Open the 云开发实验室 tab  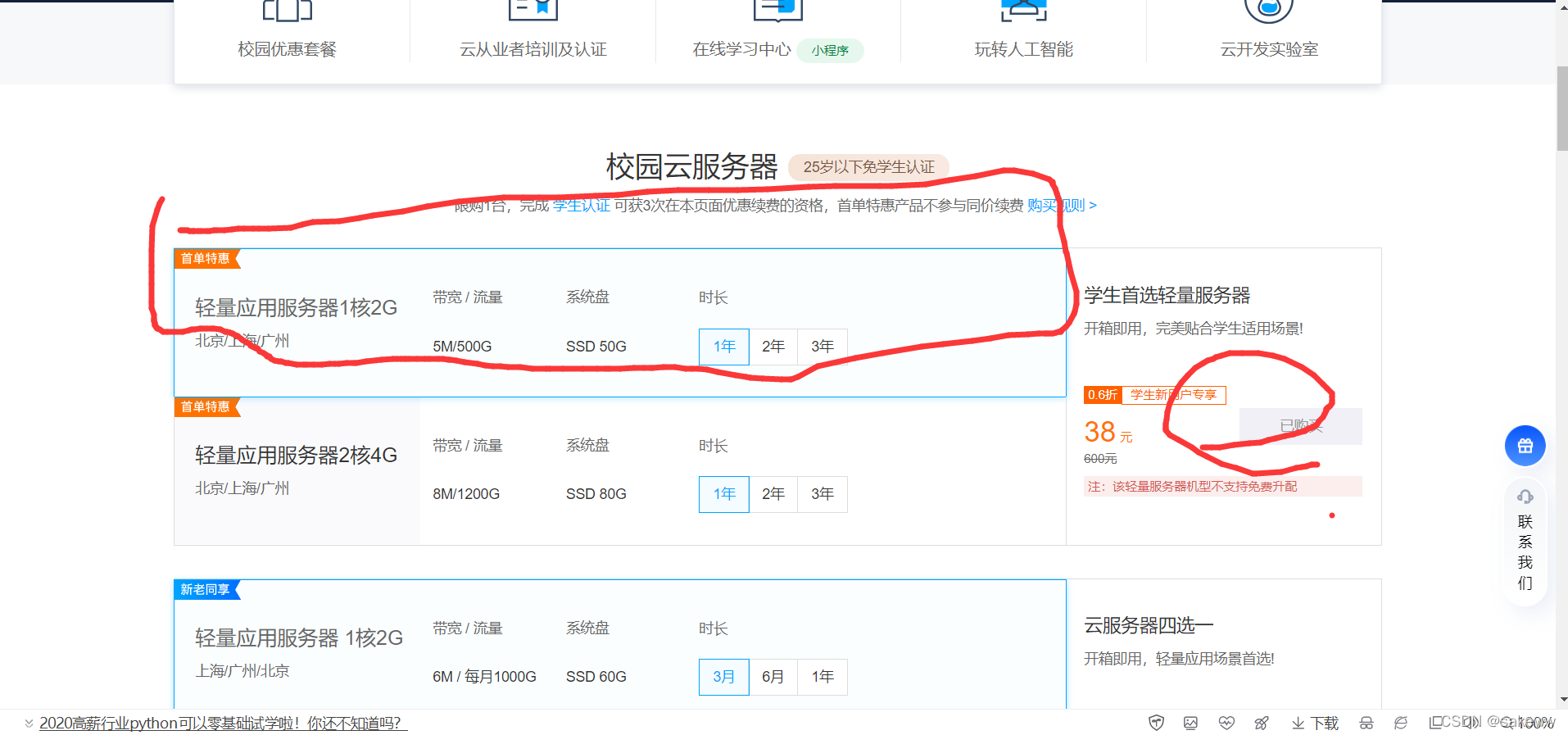pyautogui.click(x=1269, y=49)
